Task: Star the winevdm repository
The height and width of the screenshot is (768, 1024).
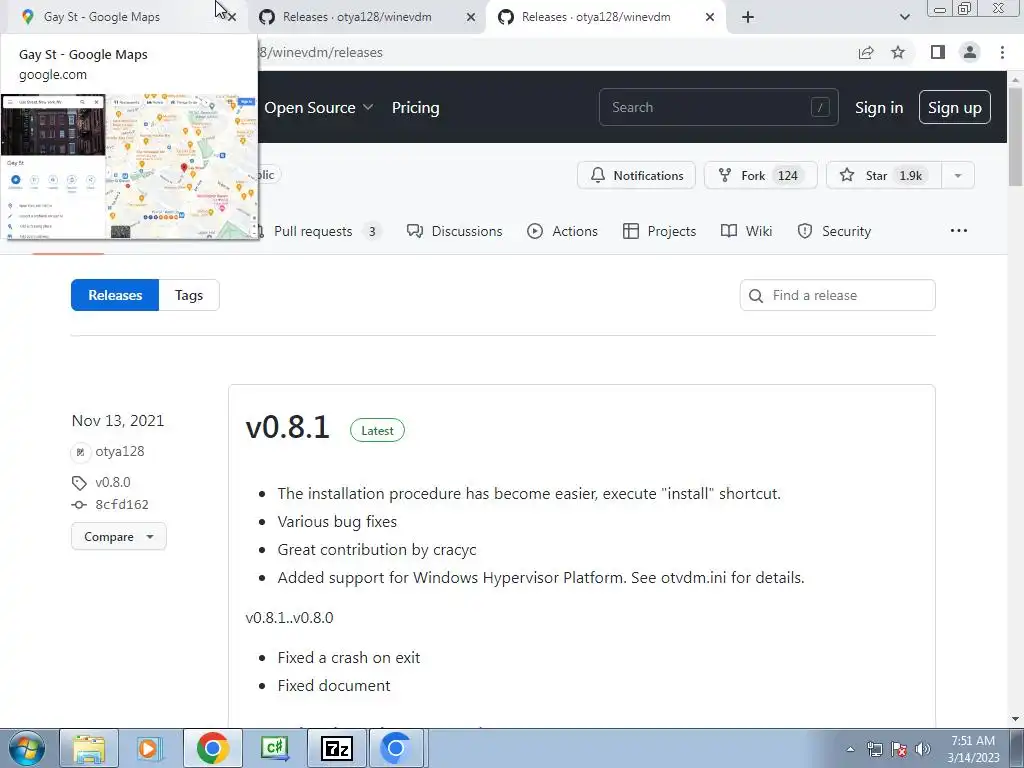Action: pos(884,175)
